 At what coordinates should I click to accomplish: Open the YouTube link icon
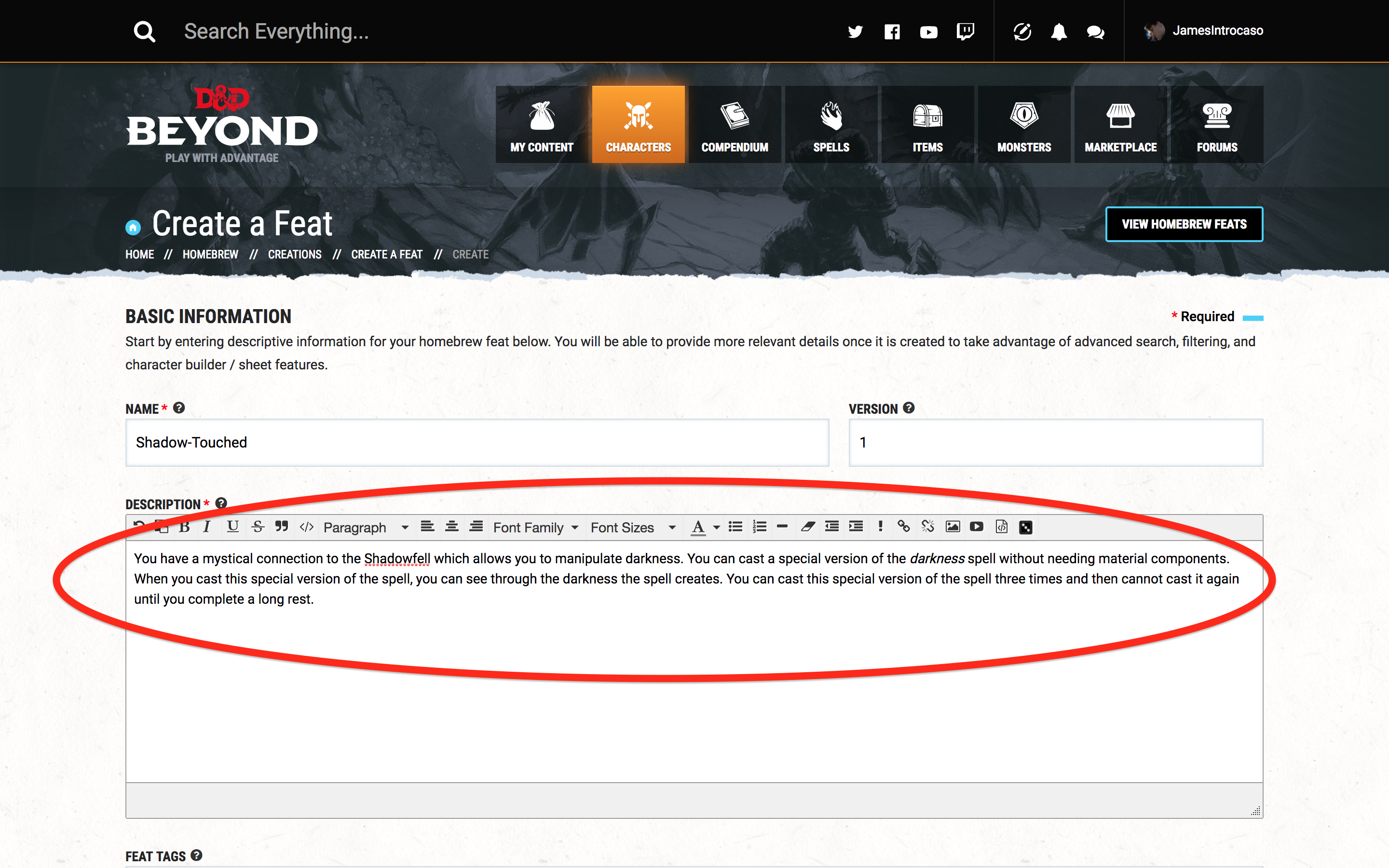coord(929,32)
